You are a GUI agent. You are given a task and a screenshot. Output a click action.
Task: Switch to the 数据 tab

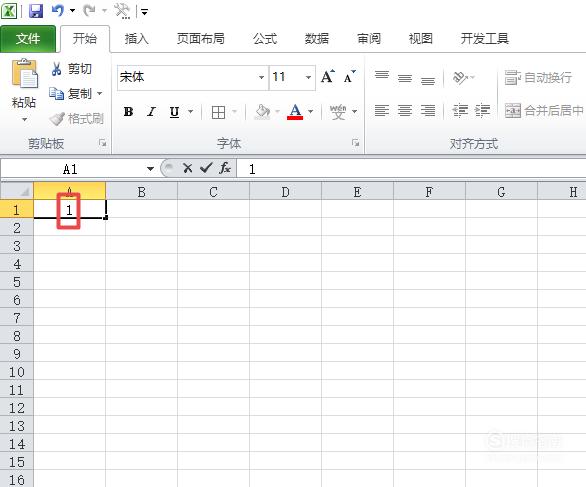pos(317,38)
